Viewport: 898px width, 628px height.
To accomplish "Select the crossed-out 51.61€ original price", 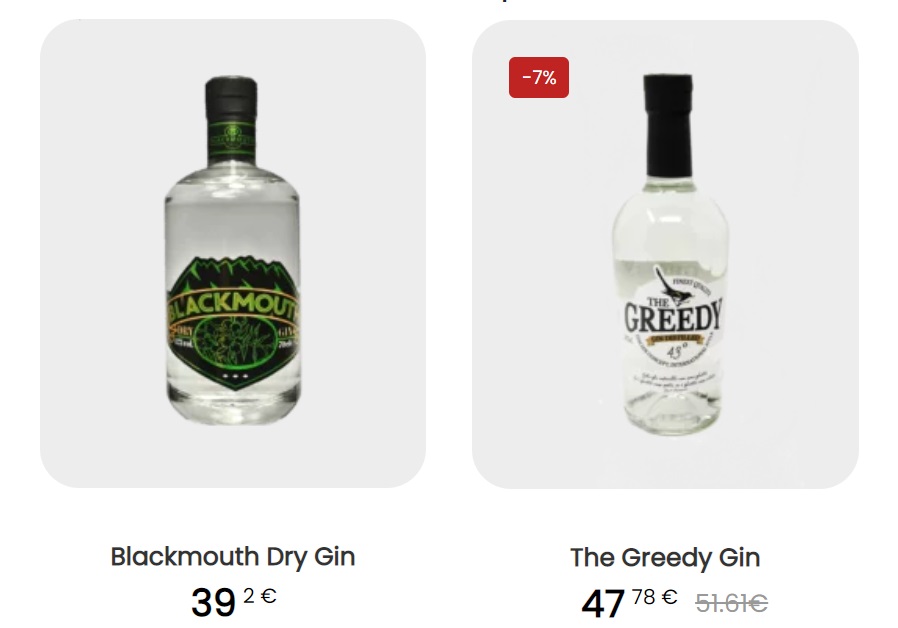I will [x=731, y=603].
